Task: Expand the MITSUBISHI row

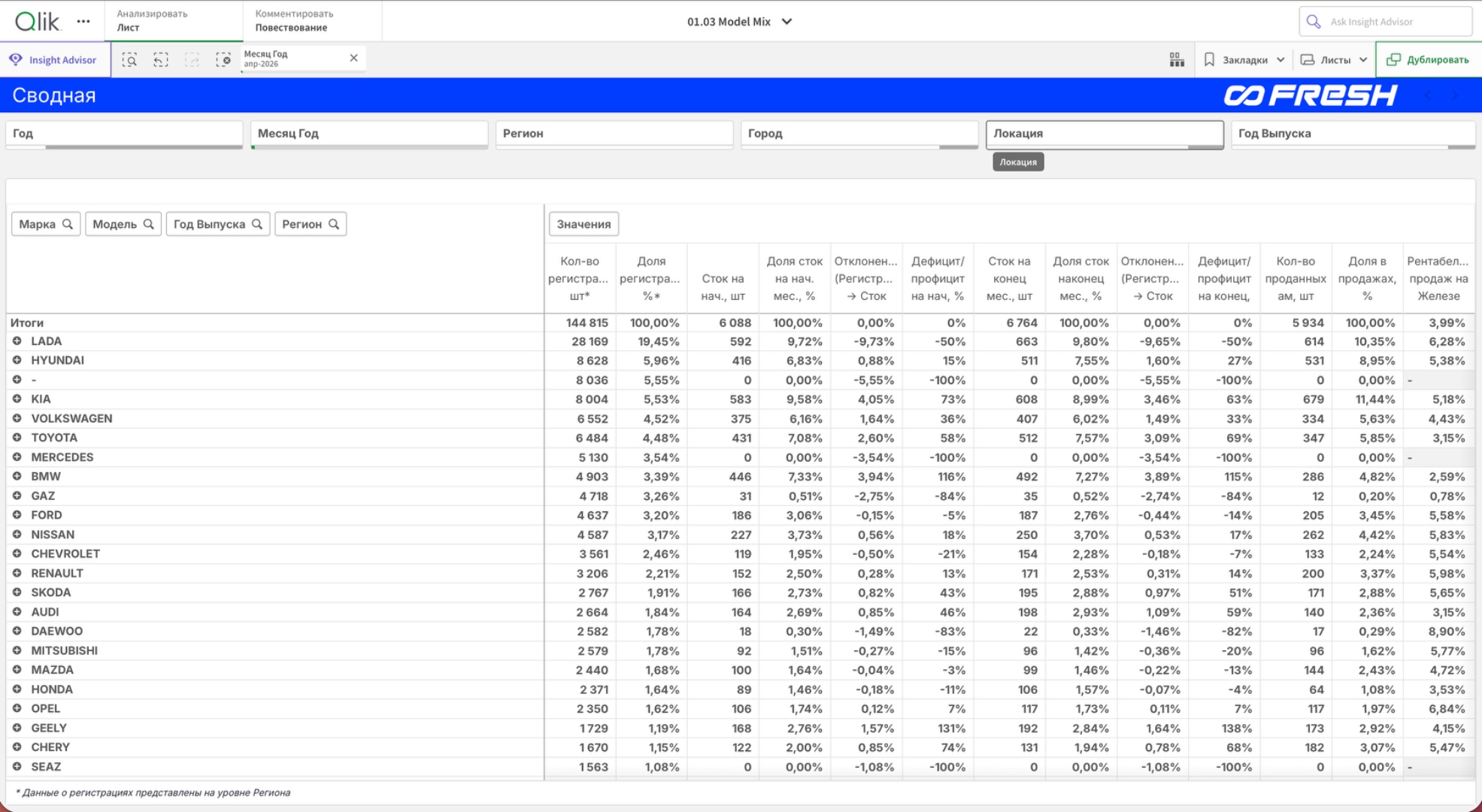Action: coord(17,650)
